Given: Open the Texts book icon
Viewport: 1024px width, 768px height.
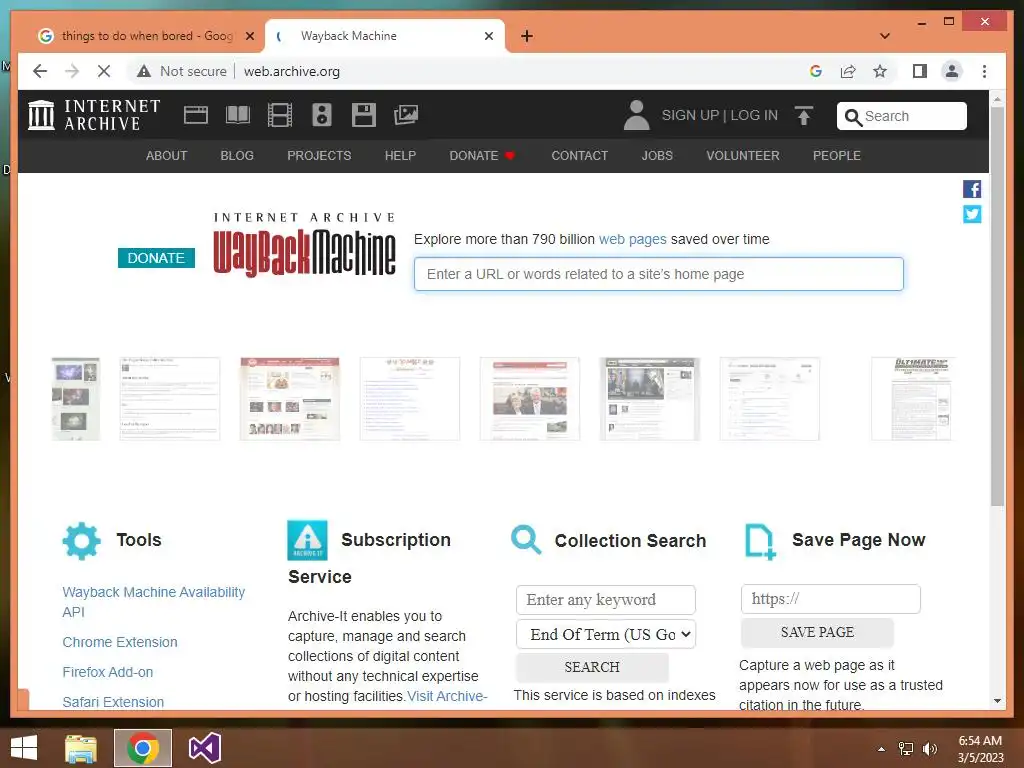Looking at the screenshot, I should pyautogui.click(x=238, y=115).
